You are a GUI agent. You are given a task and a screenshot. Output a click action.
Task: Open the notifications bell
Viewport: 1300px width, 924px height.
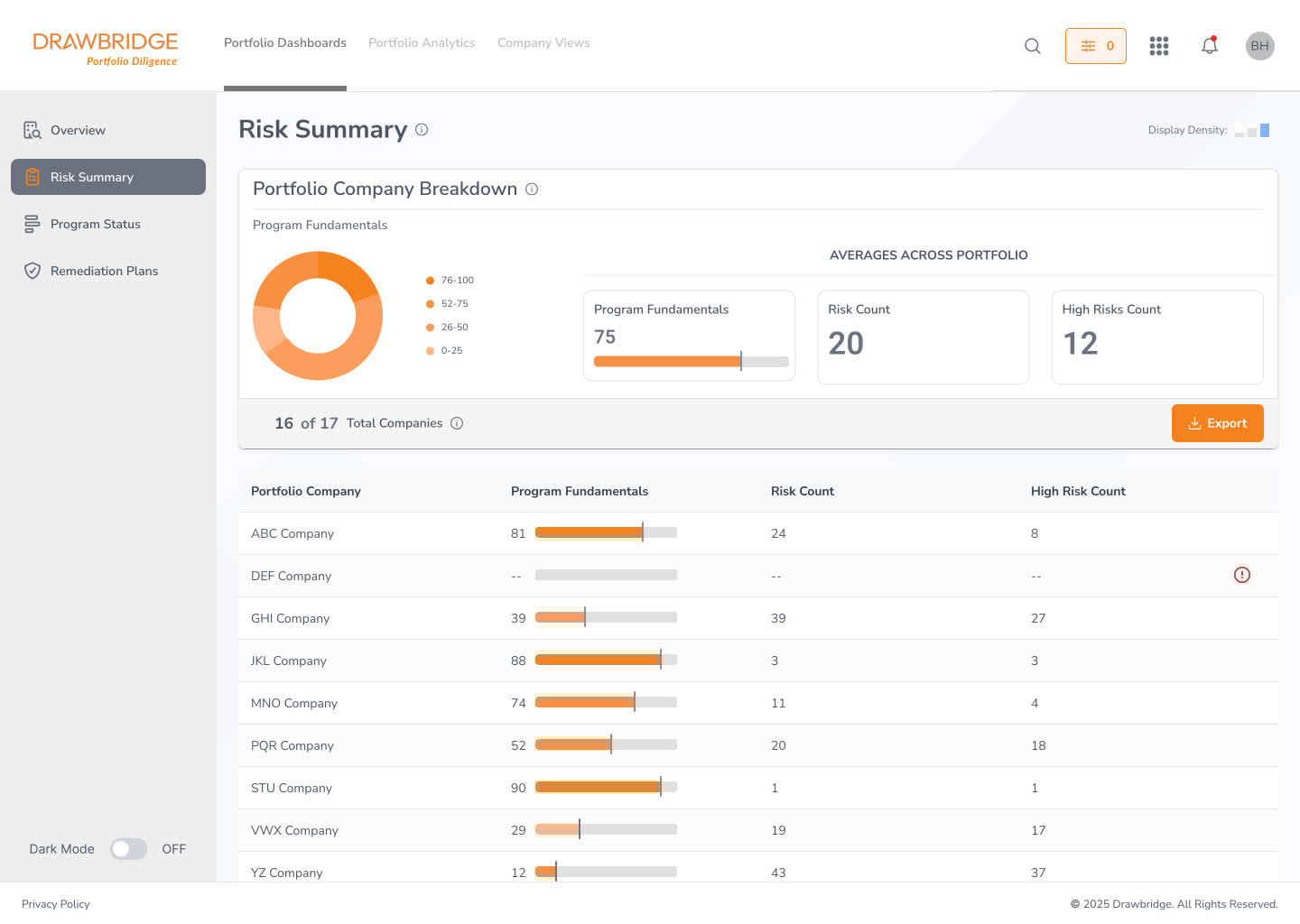coord(1210,46)
